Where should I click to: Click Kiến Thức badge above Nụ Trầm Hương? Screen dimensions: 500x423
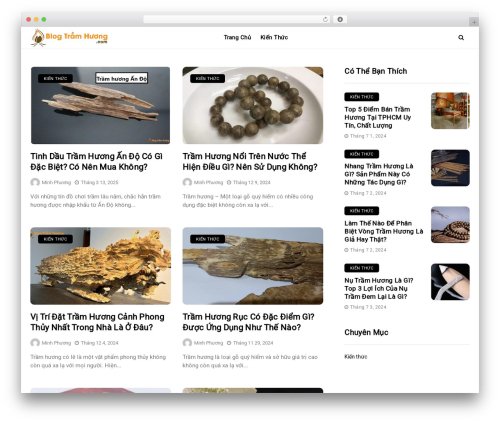[362, 268]
